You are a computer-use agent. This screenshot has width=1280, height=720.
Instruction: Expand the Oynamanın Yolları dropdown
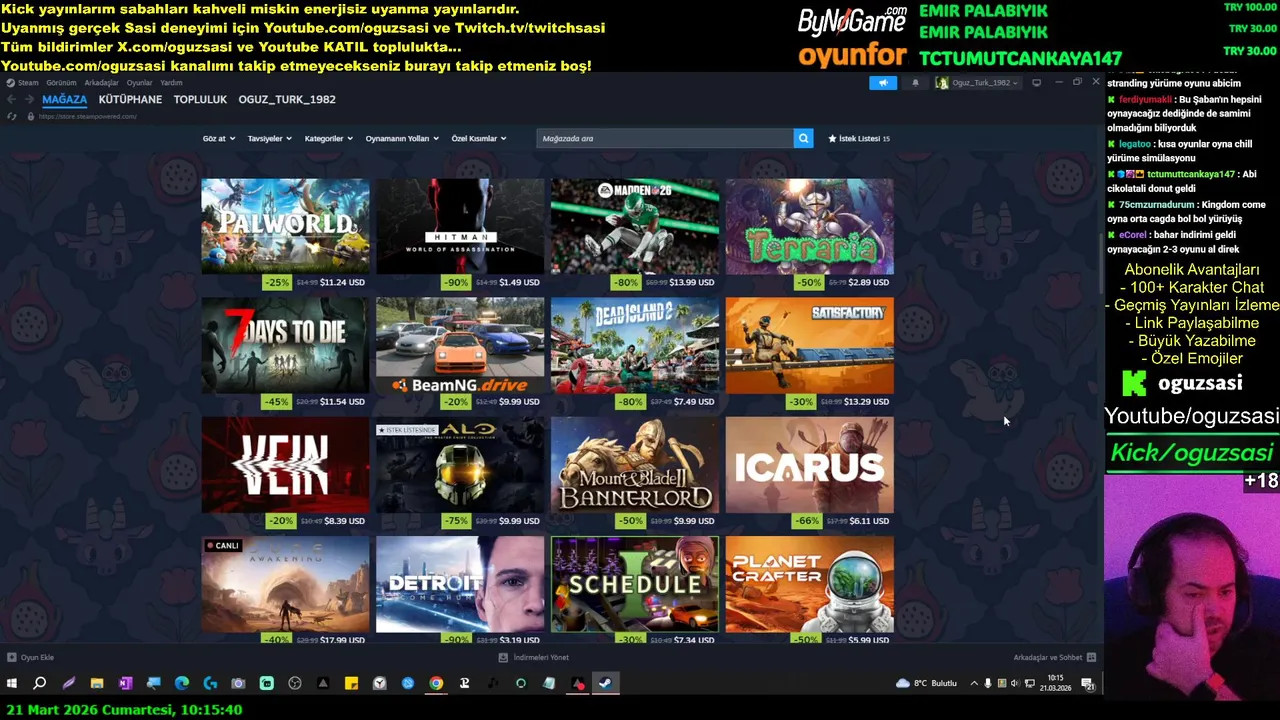click(402, 138)
